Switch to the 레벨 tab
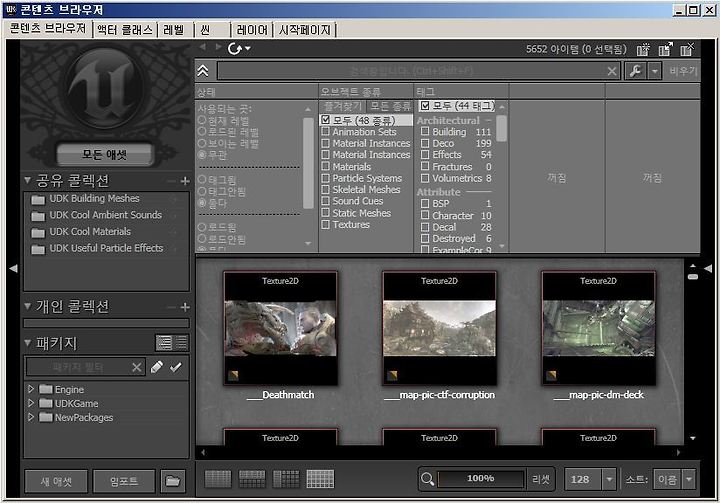This screenshot has width=720, height=503. pos(174,30)
